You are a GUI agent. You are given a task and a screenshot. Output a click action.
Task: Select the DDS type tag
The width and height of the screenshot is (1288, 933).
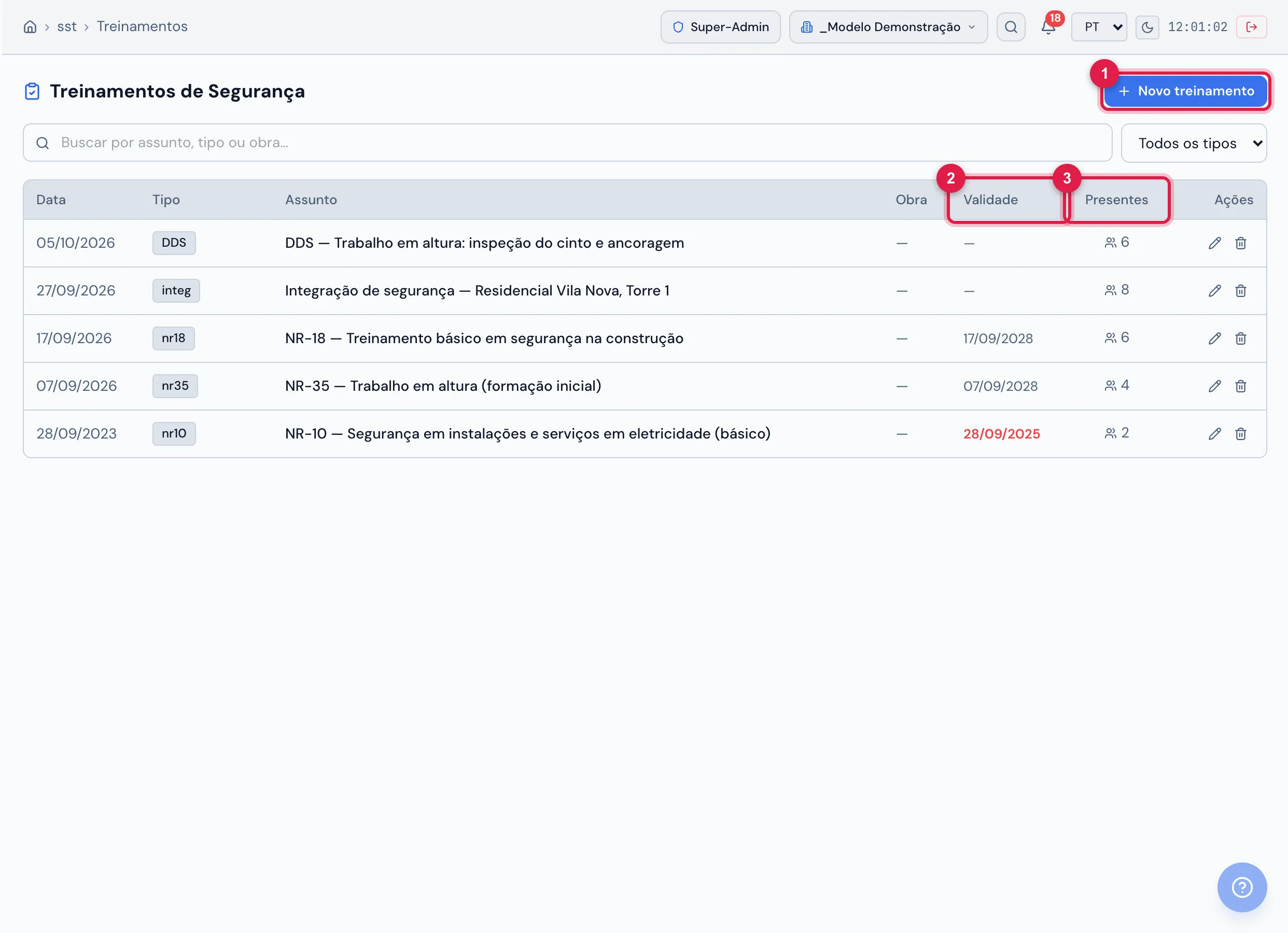tap(174, 243)
